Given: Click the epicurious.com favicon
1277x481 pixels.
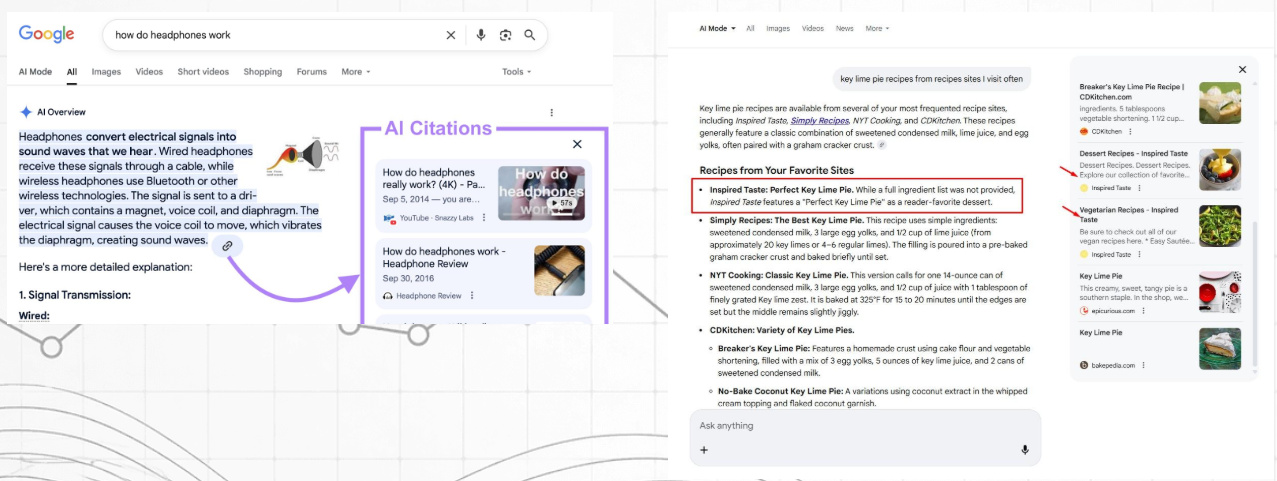Looking at the screenshot, I should 1084,311.
